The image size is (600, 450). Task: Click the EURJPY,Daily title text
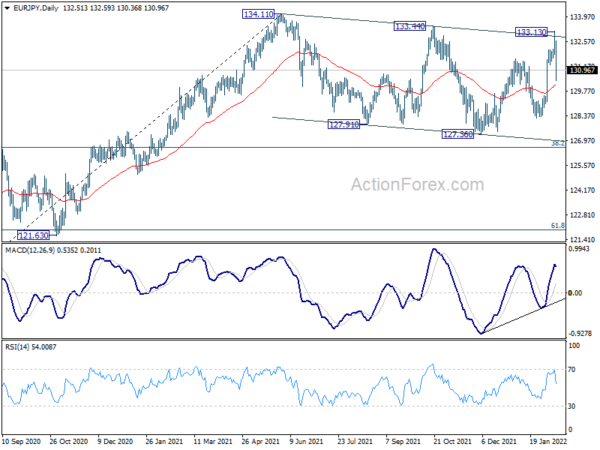36,8
